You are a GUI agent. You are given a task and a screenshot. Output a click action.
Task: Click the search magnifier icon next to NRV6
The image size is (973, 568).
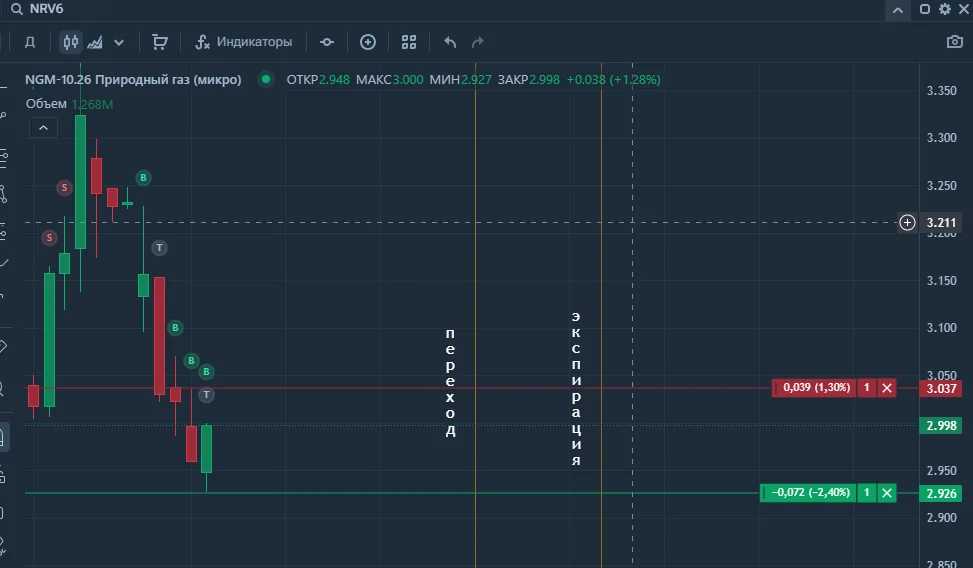tap(17, 9)
